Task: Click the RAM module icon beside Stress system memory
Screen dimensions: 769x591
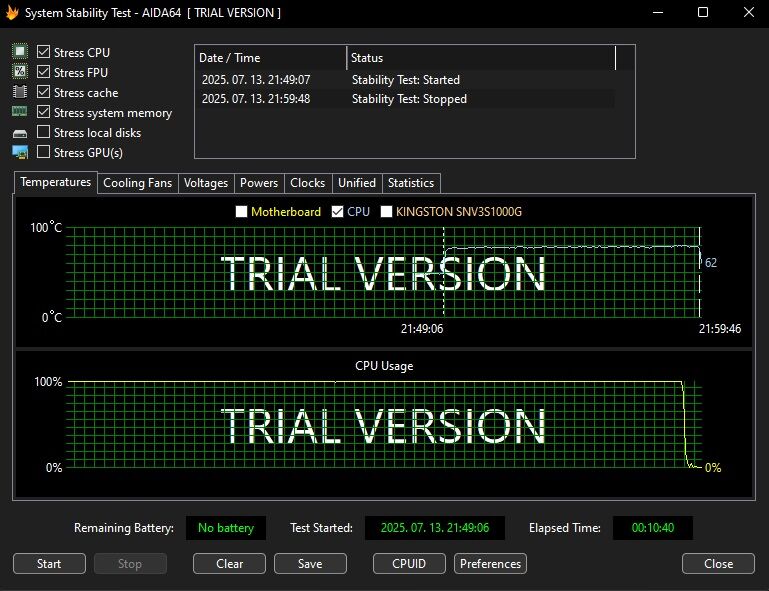Action: (20, 111)
